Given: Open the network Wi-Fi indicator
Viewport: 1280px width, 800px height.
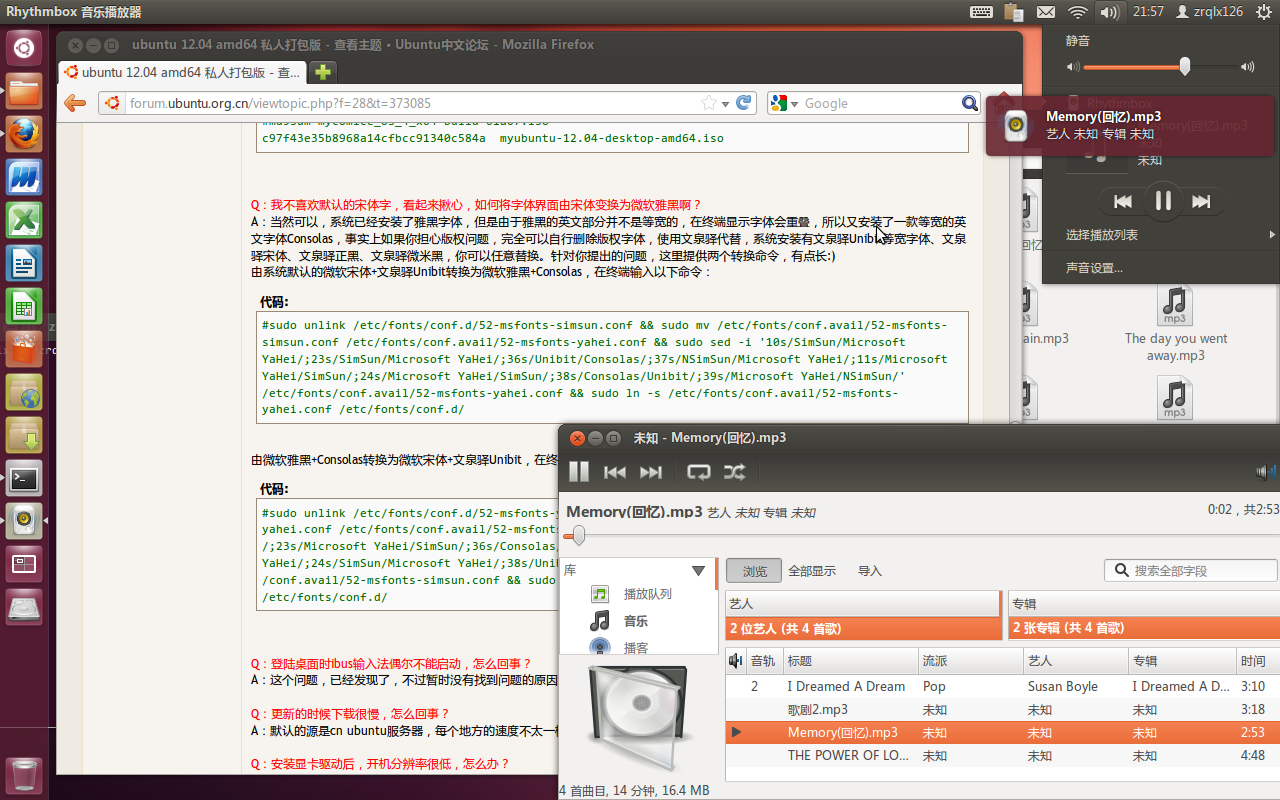Looking at the screenshot, I should click(x=1077, y=12).
